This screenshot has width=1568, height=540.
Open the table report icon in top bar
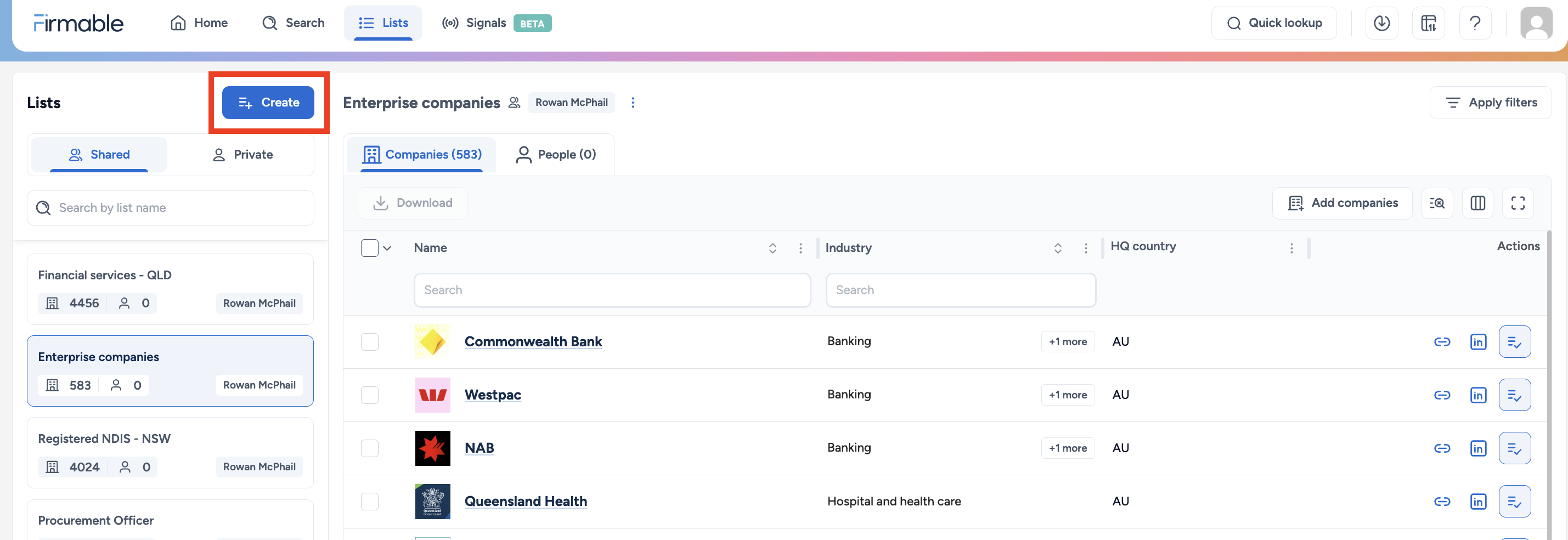point(1428,23)
